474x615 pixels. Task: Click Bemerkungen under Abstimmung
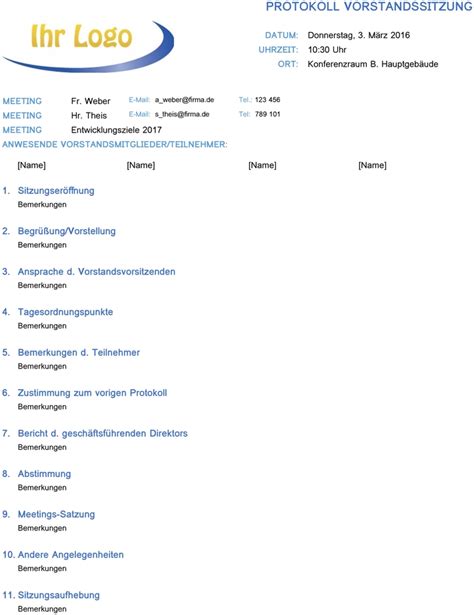(x=42, y=488)
